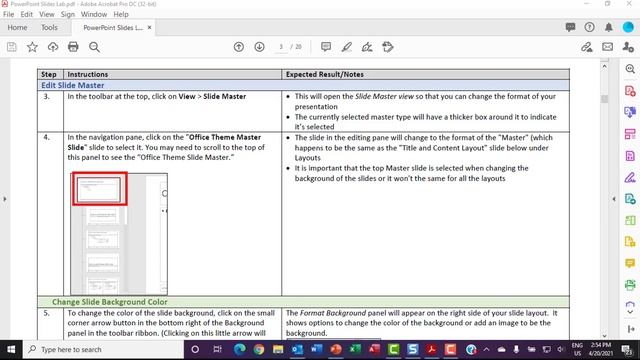Screen dimensions: 640x360
Task: Click the 'Change Slide Background Color' heading
Action: point(109,302)
